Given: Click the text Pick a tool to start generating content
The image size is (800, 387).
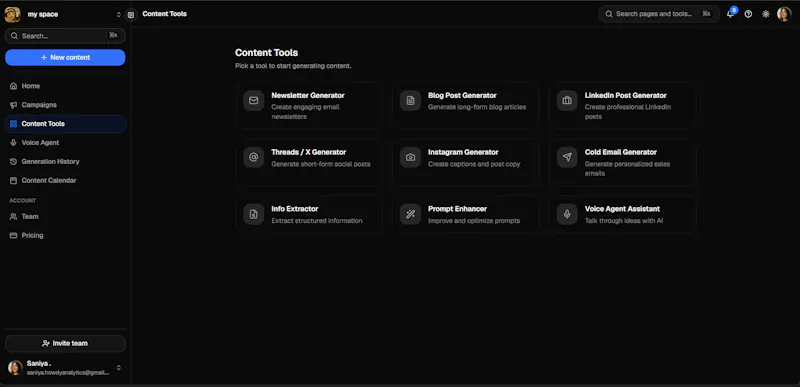Looking at the screenshot, I should [x=293, y=66].
